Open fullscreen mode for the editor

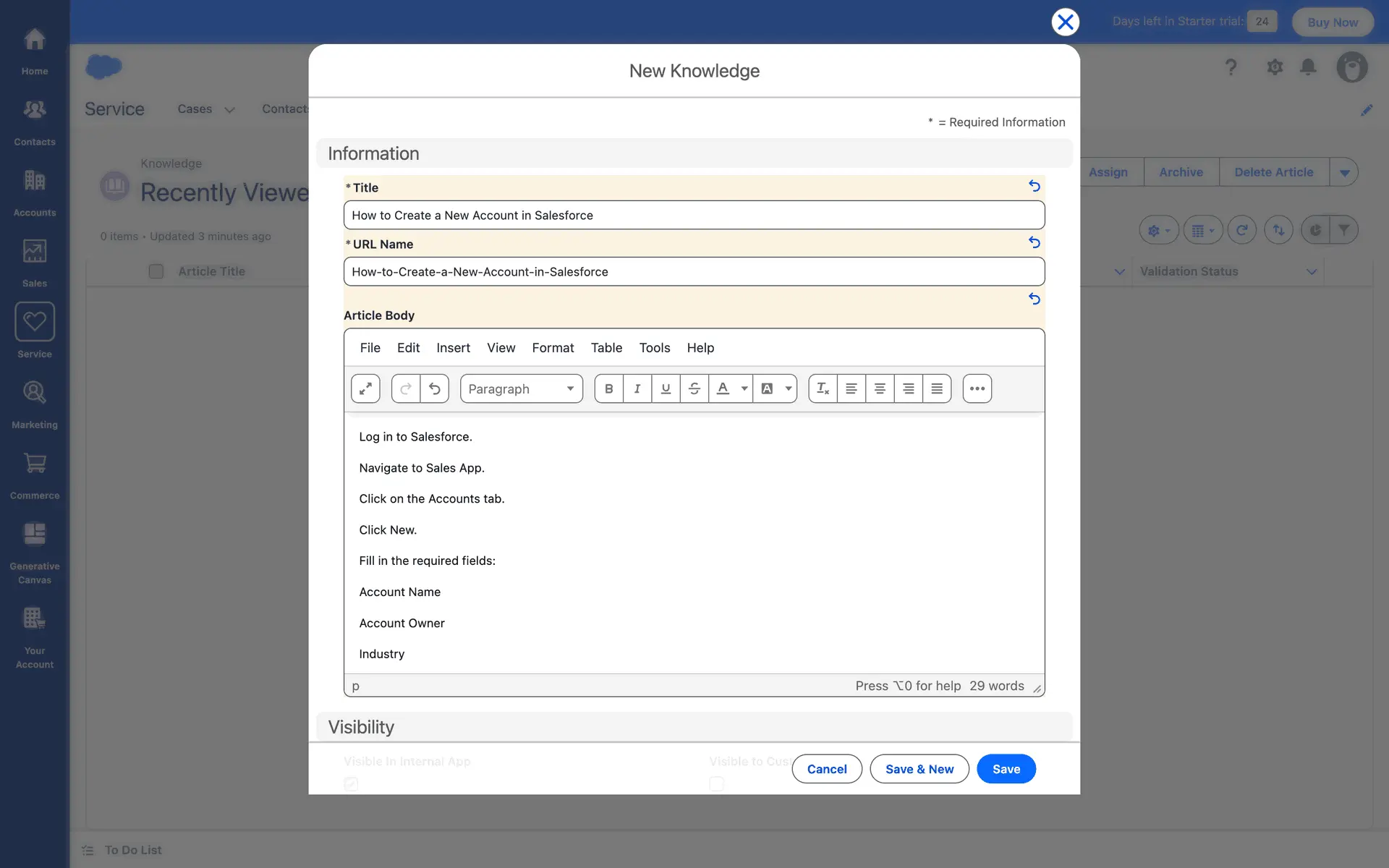coord(365,388)
